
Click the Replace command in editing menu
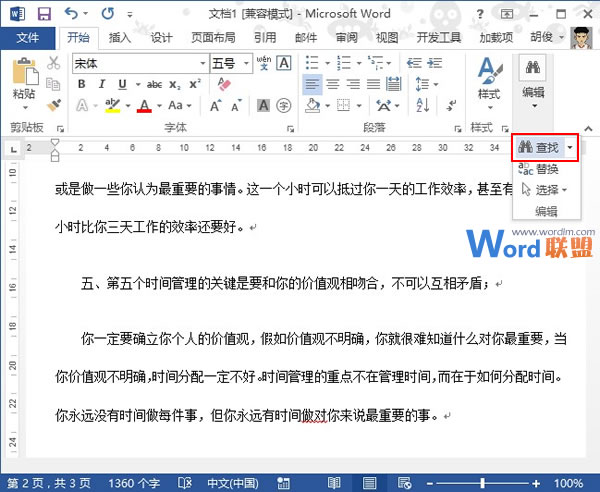538,168
